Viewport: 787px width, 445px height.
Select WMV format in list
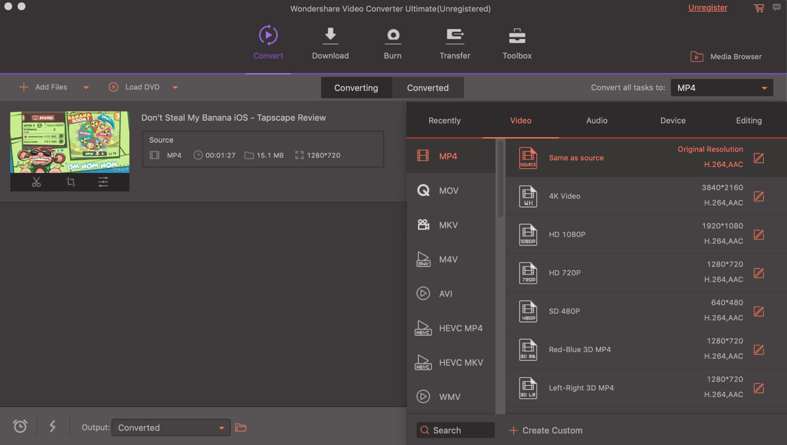tap(451, 397)
